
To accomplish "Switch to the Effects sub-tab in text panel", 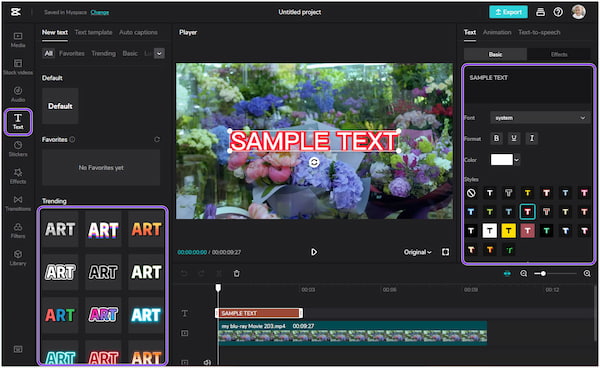I will [x=559, y=54].
